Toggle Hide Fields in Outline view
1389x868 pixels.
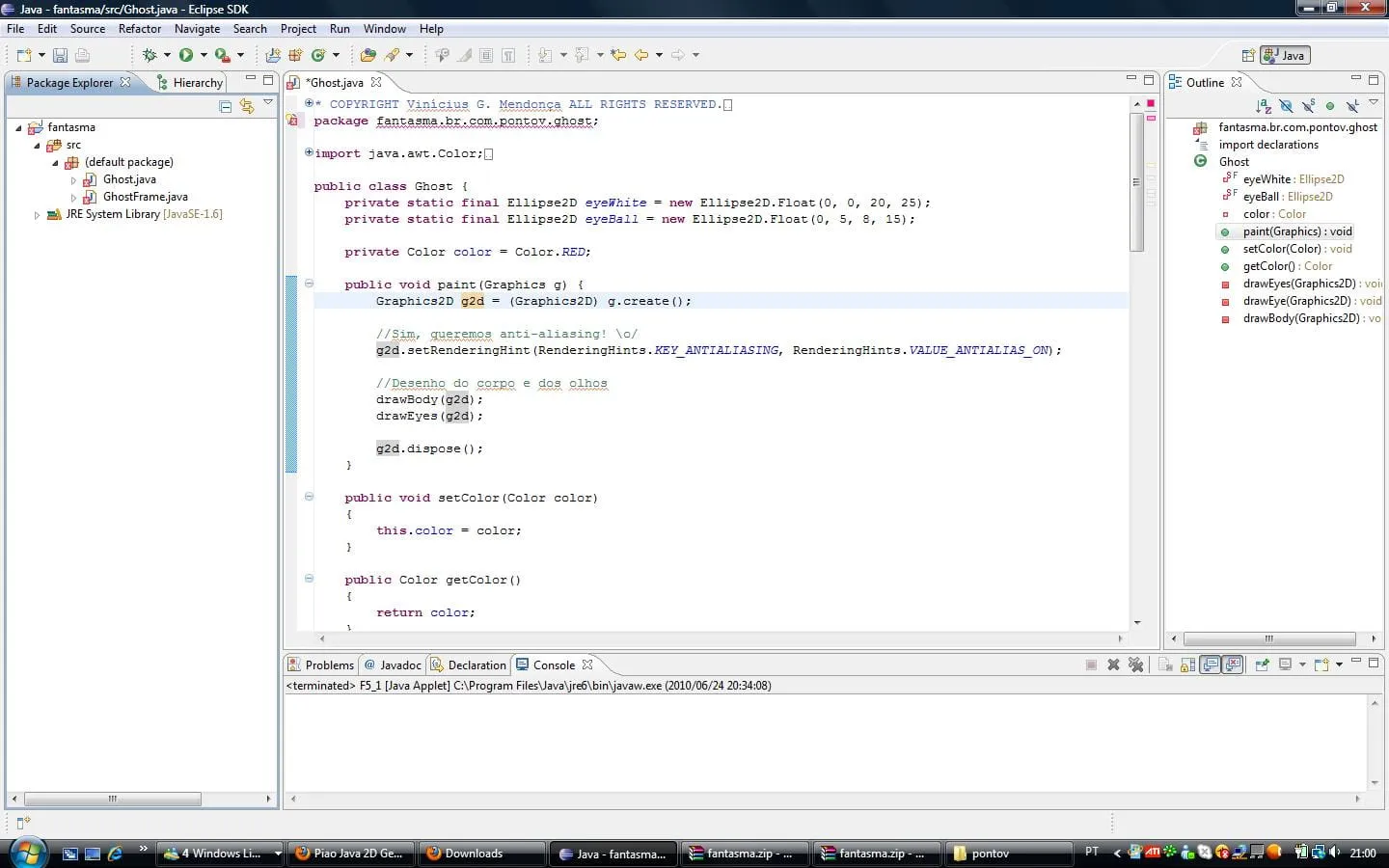point(1286,106)
